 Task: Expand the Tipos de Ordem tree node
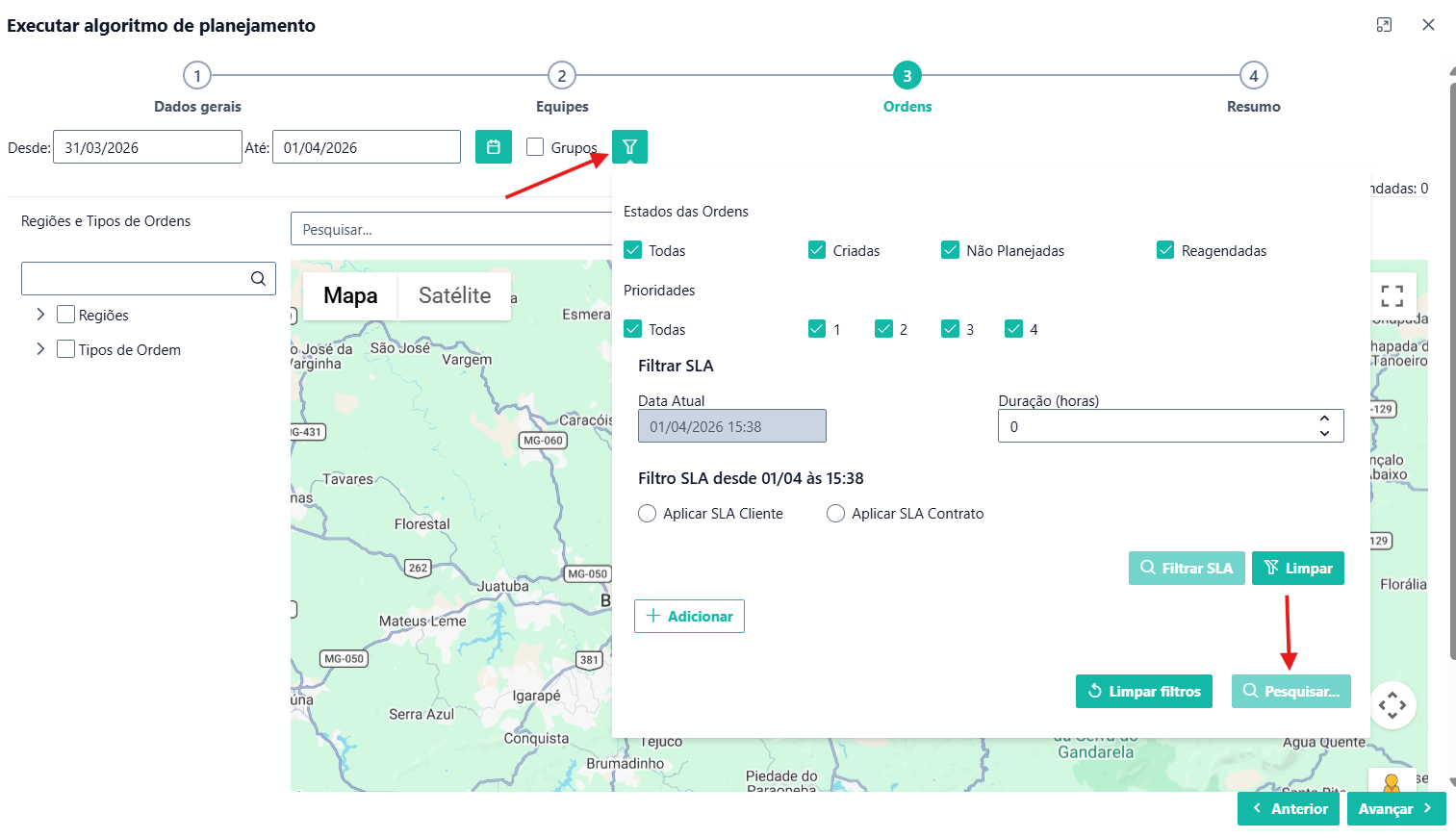[x=40, y=349]
